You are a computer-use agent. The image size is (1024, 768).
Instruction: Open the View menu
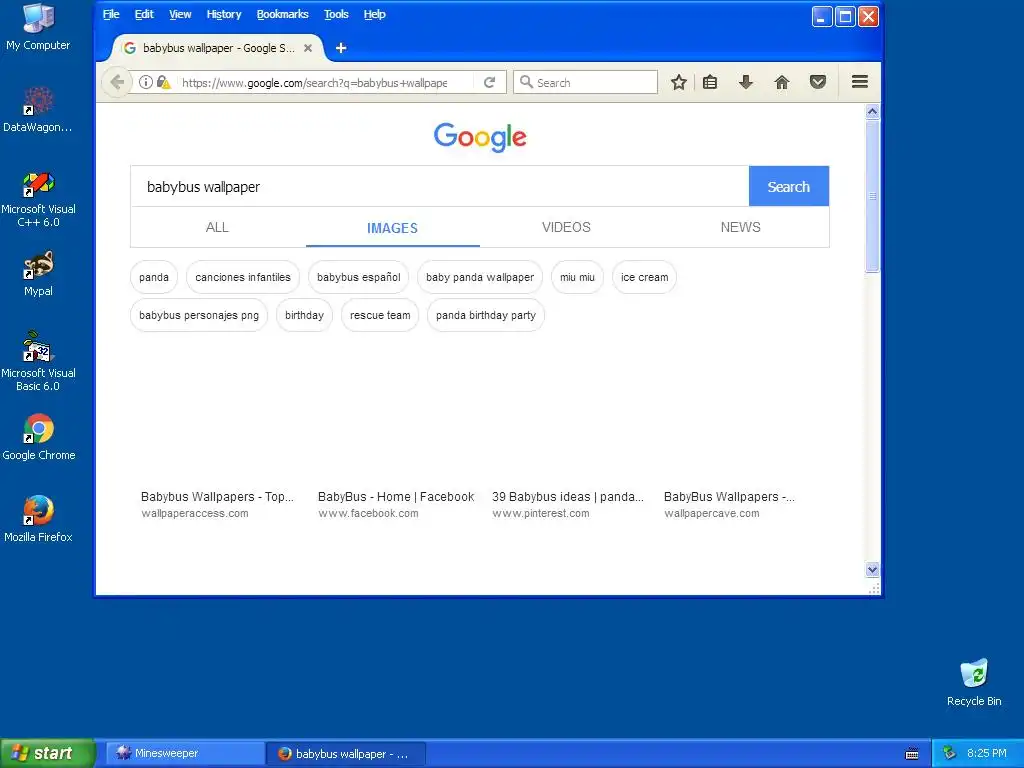pyautogui.click(x=180, y=14)
